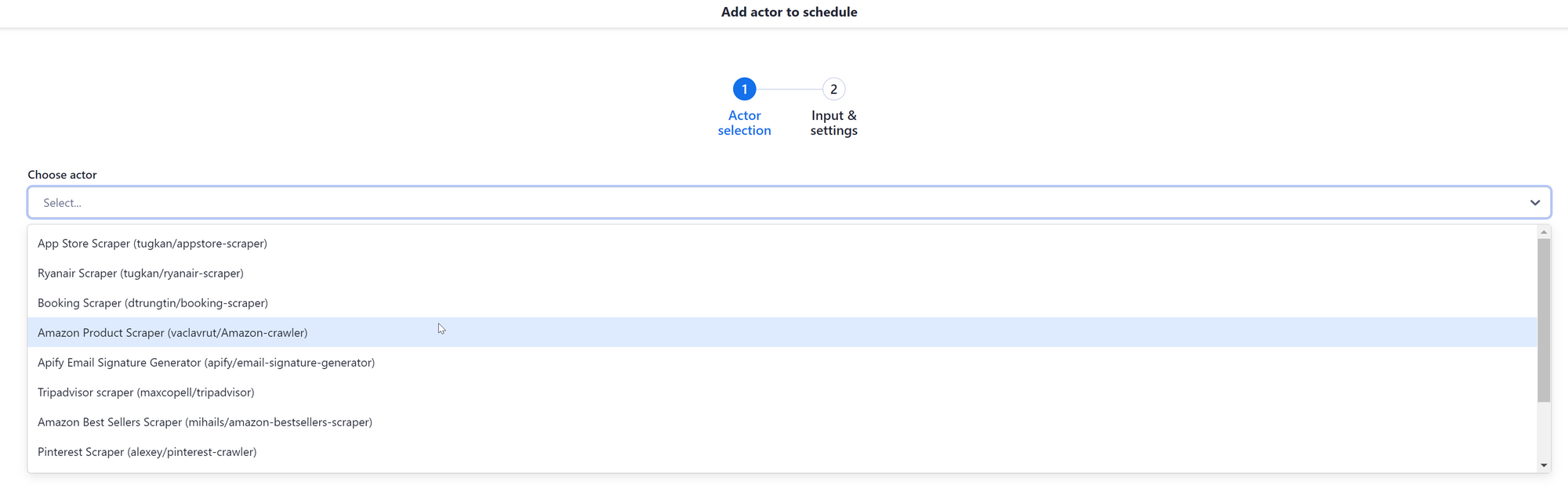Viewport: 1568px width, 503px height.
Task: Go to the Input & settings step
Action: click(x=833, y=122)
